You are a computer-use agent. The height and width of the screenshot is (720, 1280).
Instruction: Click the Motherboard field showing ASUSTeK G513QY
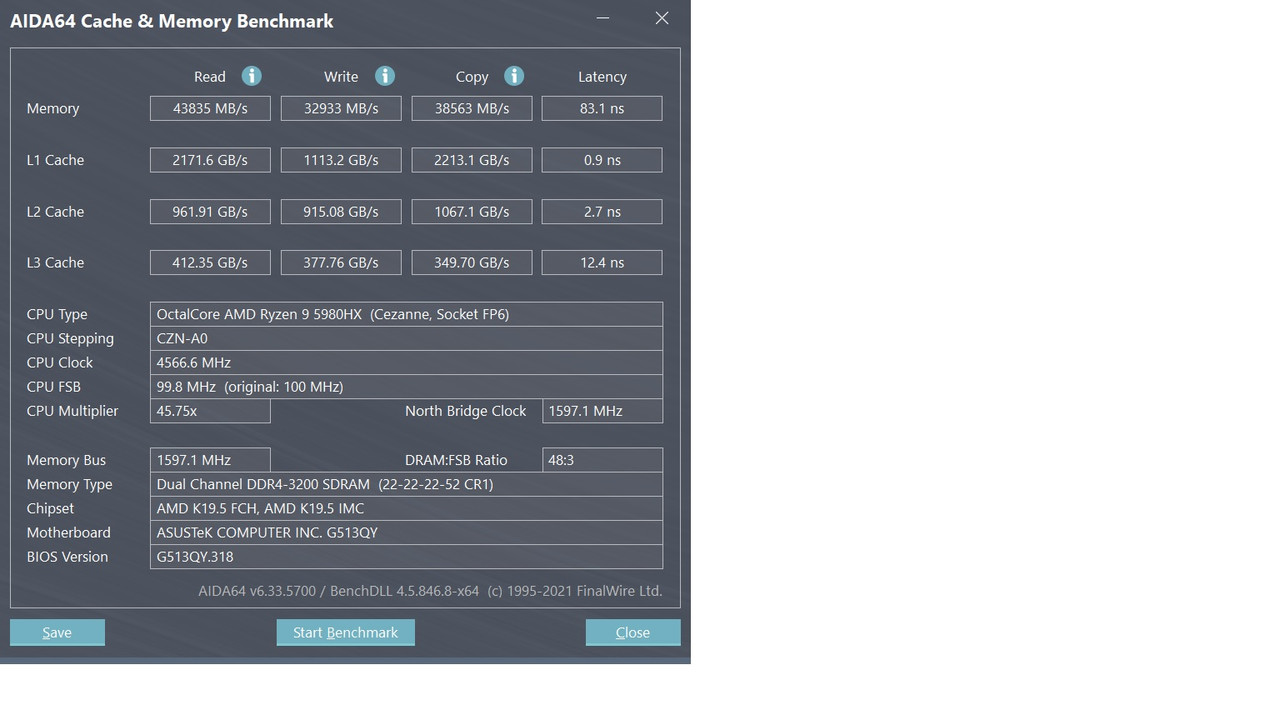pyautogui.click(x=406, y=532)
